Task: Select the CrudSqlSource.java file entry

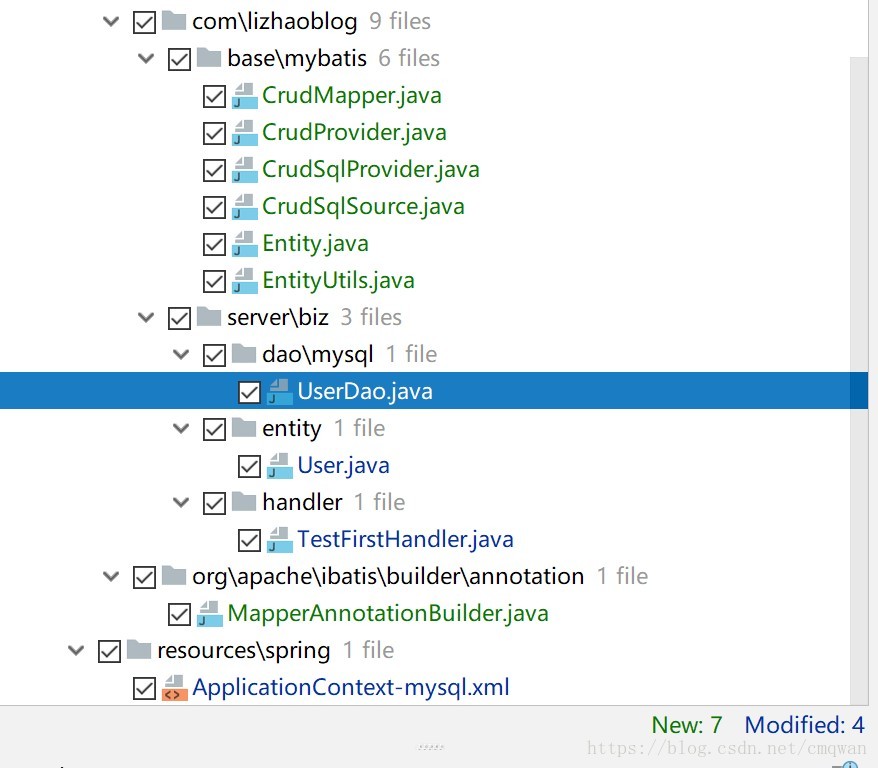Action: [x=363, y=207]
